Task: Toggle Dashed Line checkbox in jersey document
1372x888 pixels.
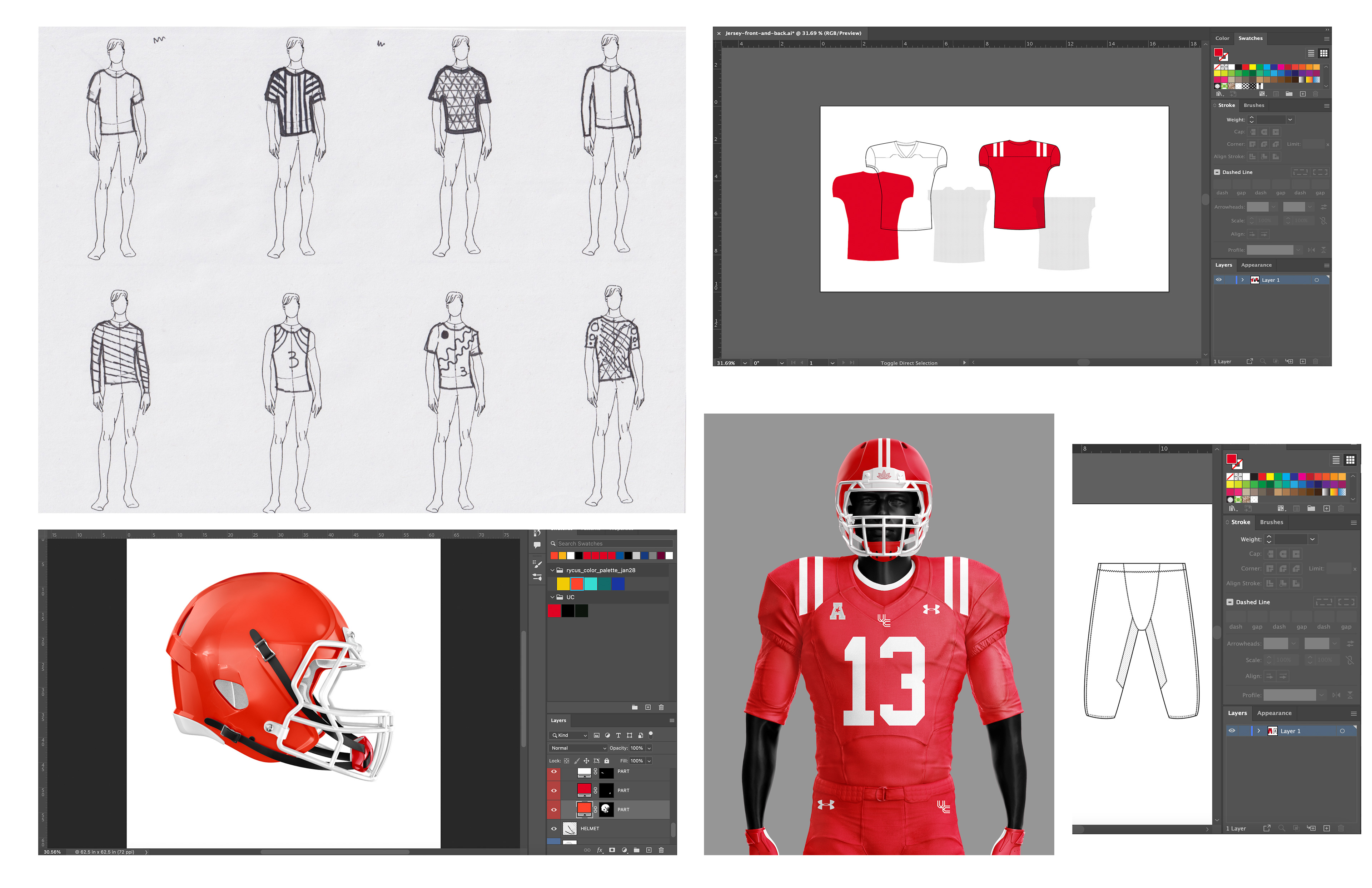Action: pos(1217,172)
